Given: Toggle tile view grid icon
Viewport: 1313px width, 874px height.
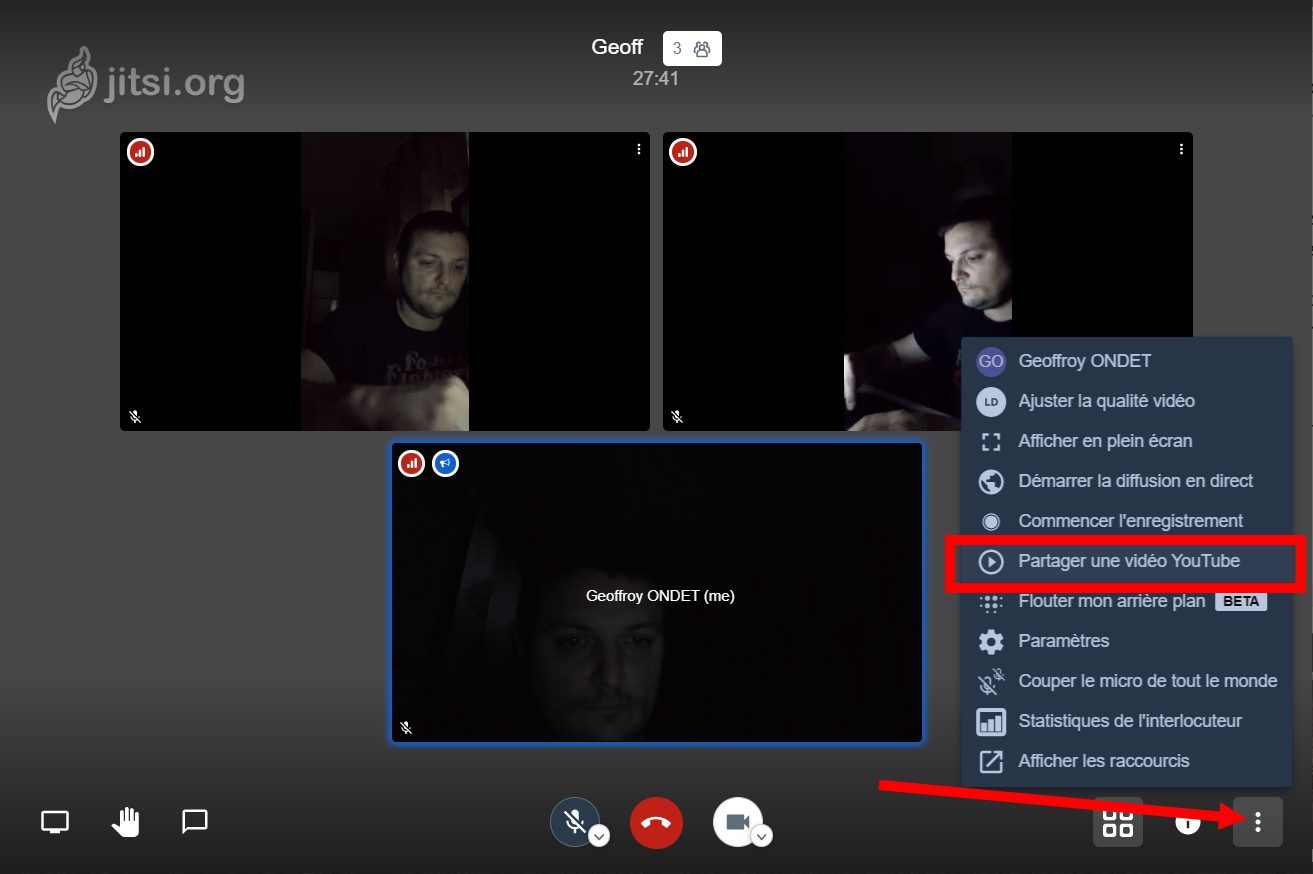Looking at the screenshot, I should (x=1118, y=822).
